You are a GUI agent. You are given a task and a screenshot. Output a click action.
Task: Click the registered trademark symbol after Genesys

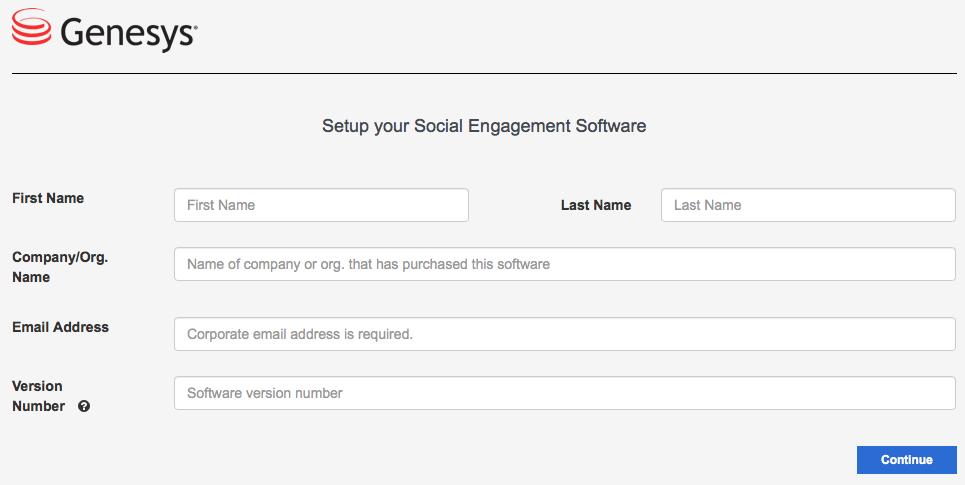tap(196, 28)
